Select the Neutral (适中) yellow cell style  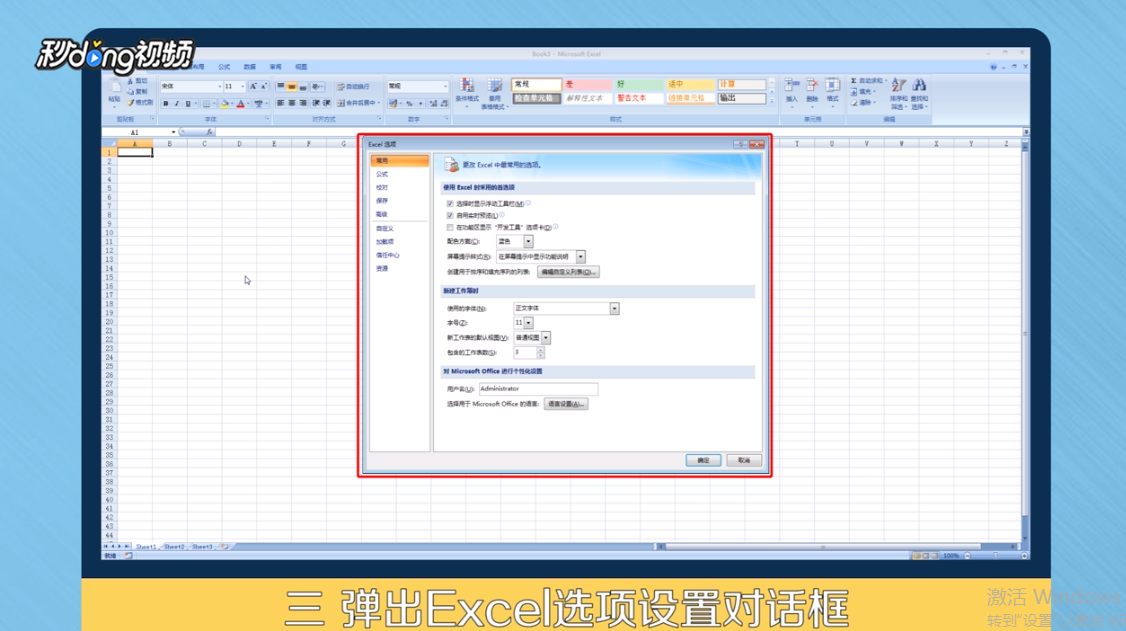pos(689,85)
